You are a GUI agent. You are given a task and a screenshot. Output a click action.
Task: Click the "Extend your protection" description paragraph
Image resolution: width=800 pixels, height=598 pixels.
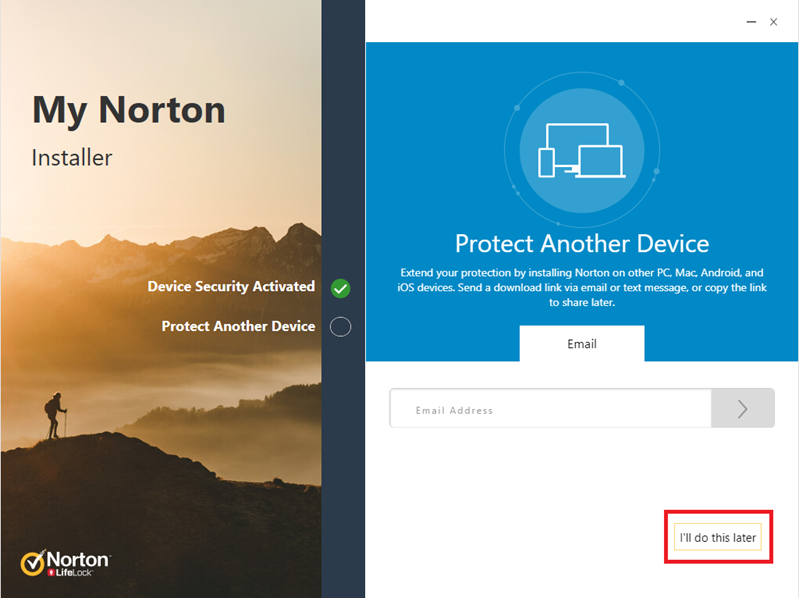[582, 287]
